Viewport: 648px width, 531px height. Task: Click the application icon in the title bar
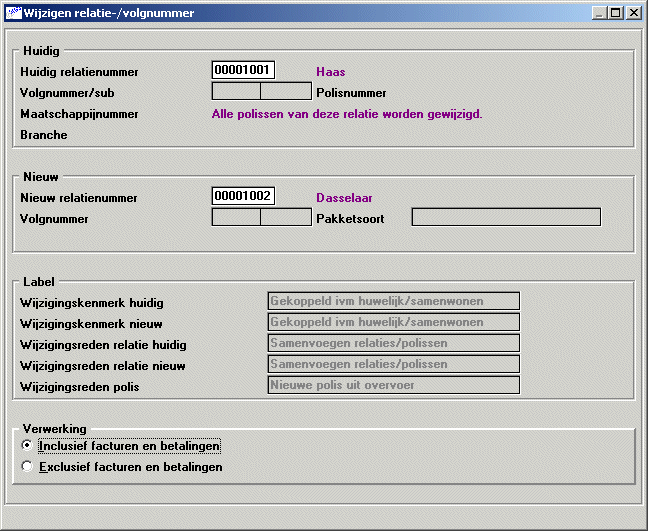tap(14, 13)
